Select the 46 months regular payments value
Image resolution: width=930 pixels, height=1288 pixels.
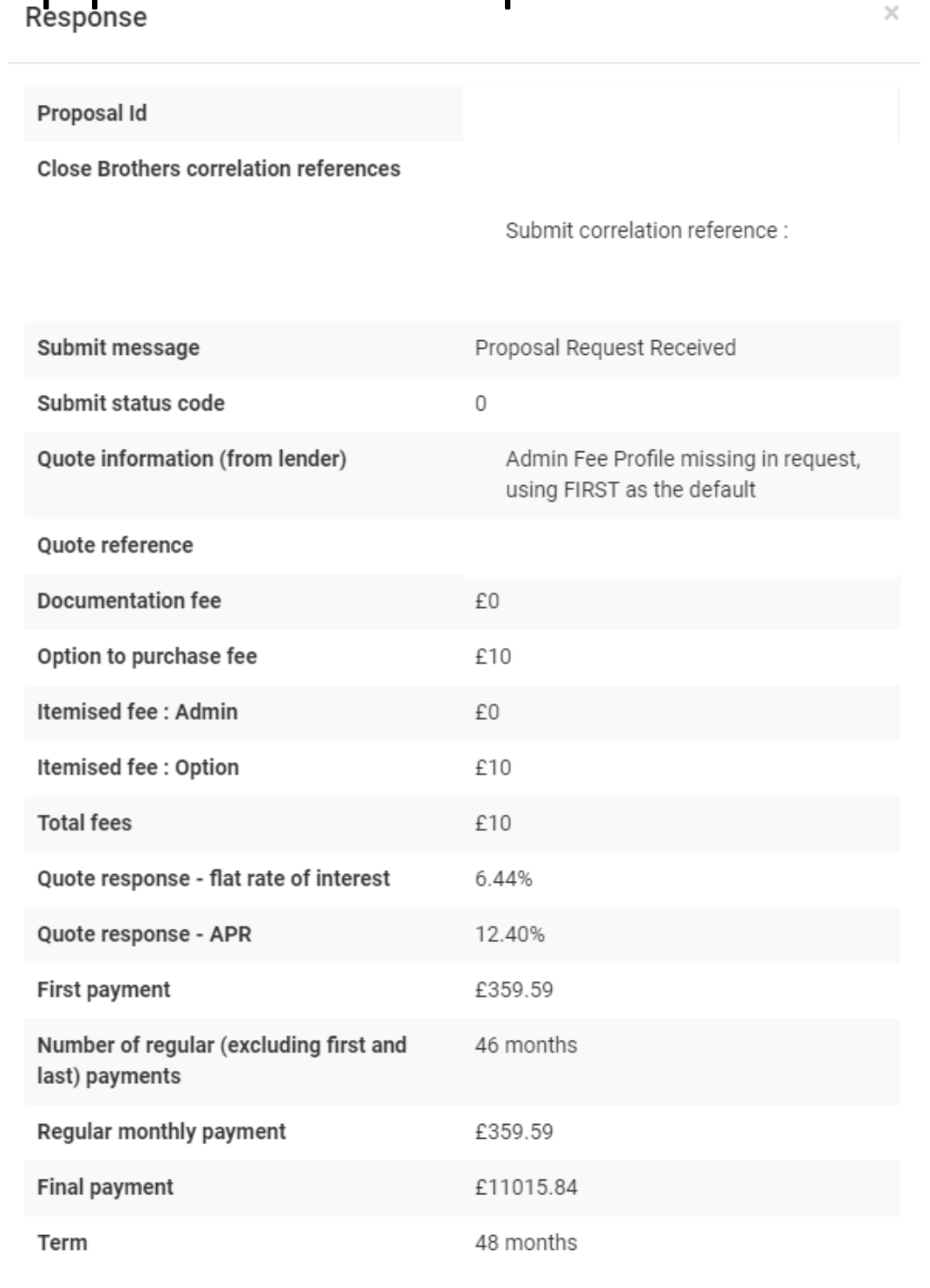pos(526,1046)
